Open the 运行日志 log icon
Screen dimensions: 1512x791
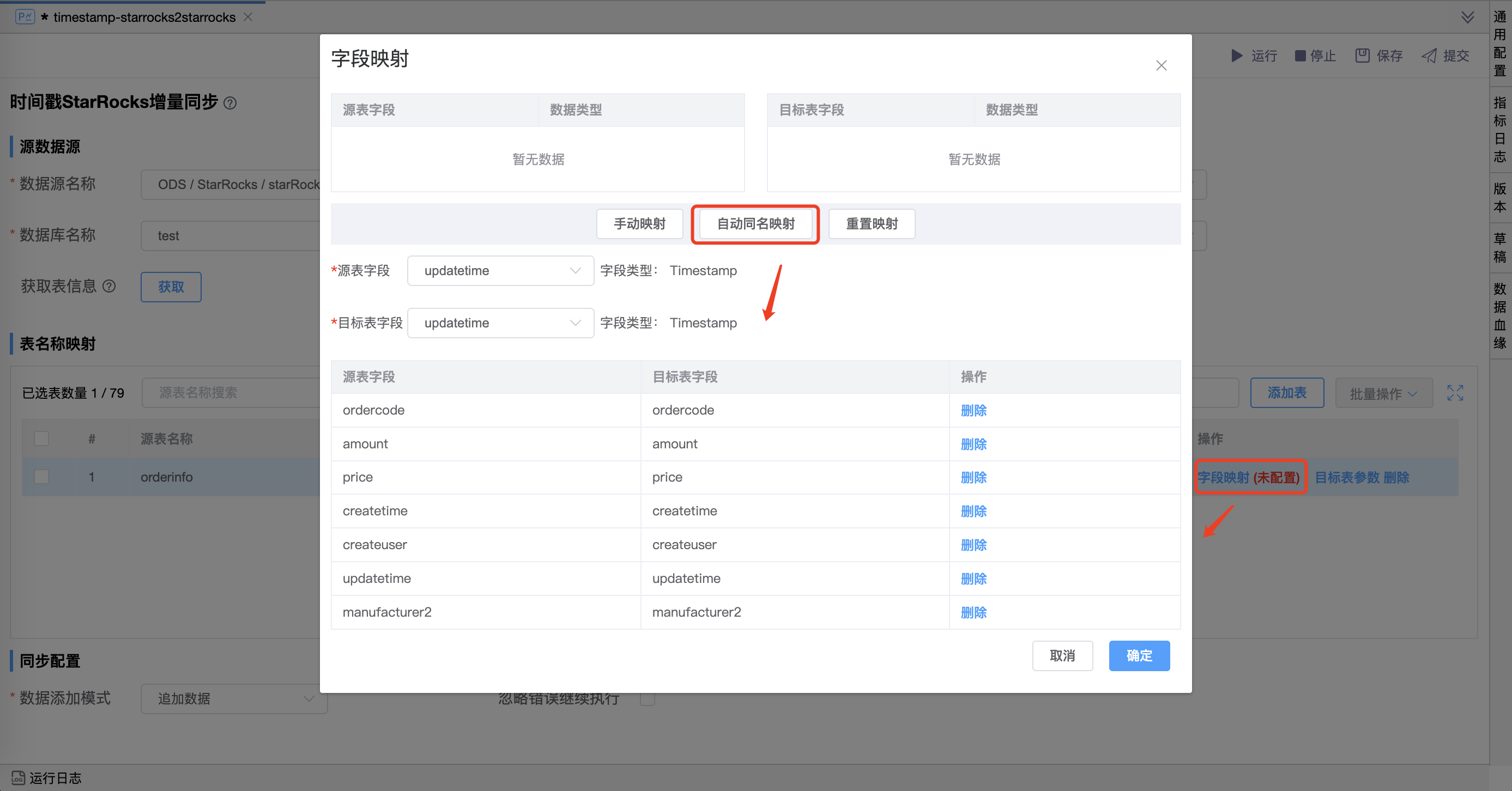(x=18, y=777)
